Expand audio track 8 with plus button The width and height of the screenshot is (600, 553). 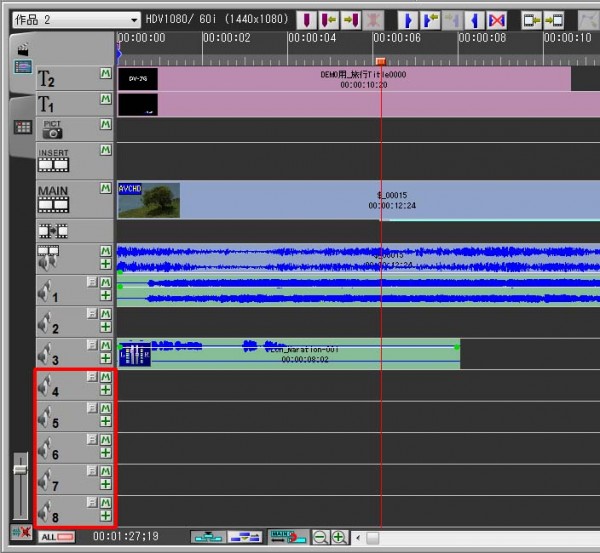coord(105,516)
